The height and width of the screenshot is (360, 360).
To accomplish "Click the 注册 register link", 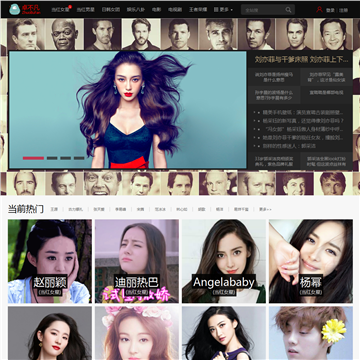I will click(343, 10).
